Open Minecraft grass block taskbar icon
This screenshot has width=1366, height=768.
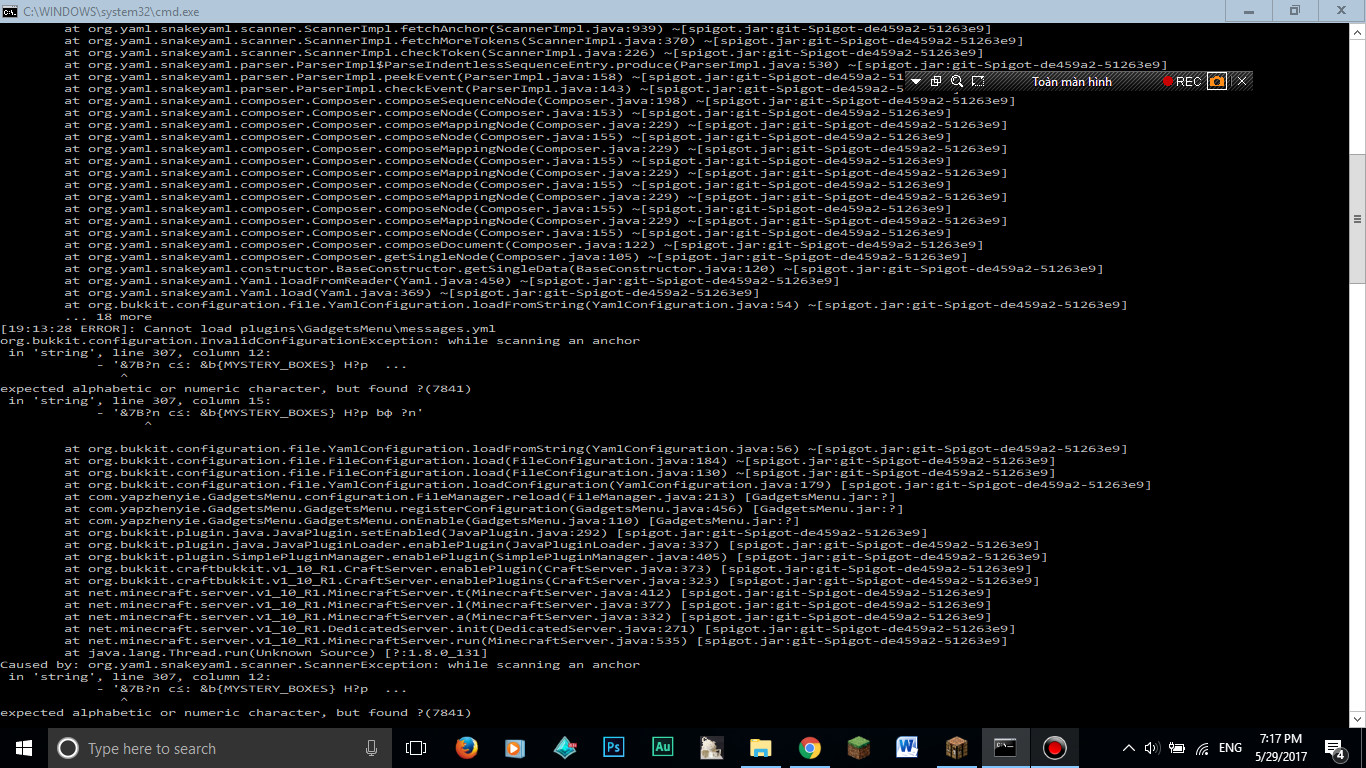pyautogui.click(x=858, y=748)
